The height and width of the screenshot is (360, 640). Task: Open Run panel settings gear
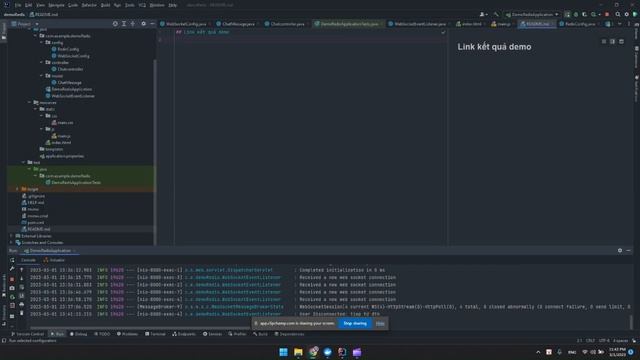click(x=620, y=250)
